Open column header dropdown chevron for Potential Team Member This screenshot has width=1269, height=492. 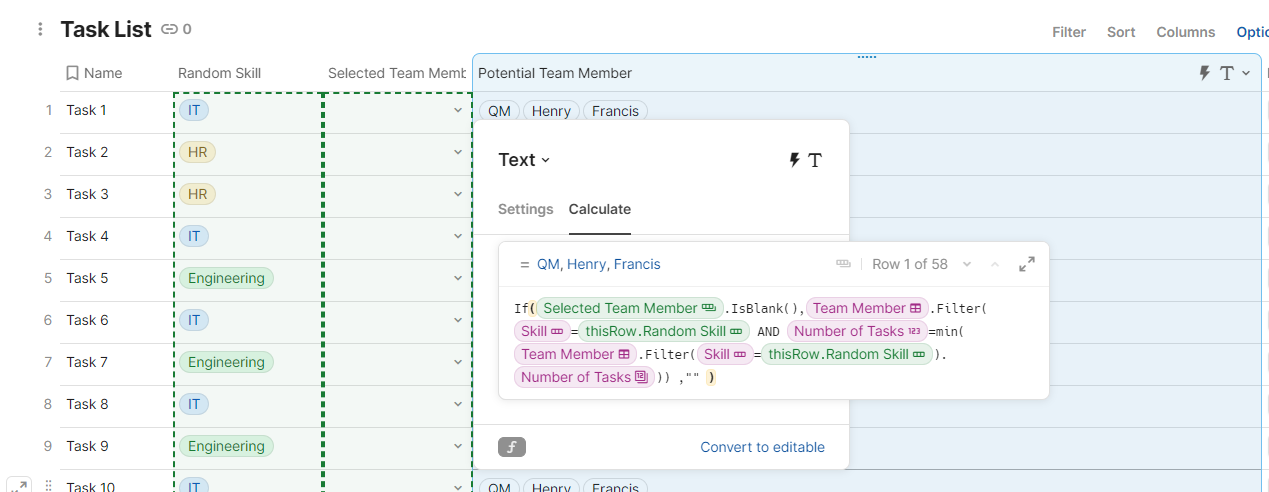[x=1246, y=73]
